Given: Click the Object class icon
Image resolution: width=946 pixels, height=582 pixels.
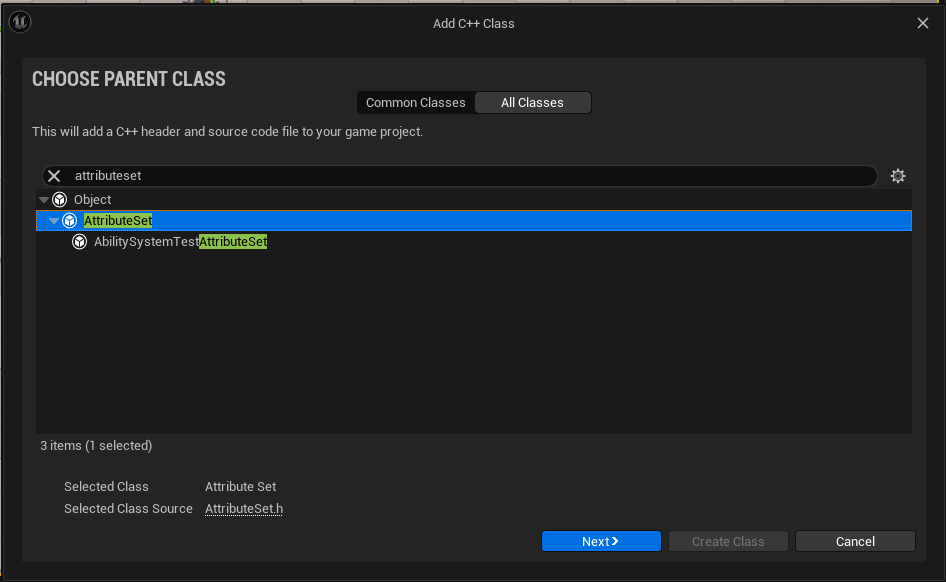Looking at the screenshot, I should [59, 199].
